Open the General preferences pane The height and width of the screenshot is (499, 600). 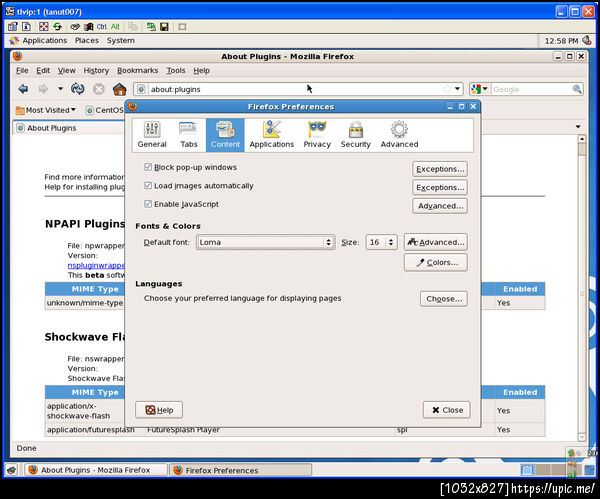[x=152, y=135]
